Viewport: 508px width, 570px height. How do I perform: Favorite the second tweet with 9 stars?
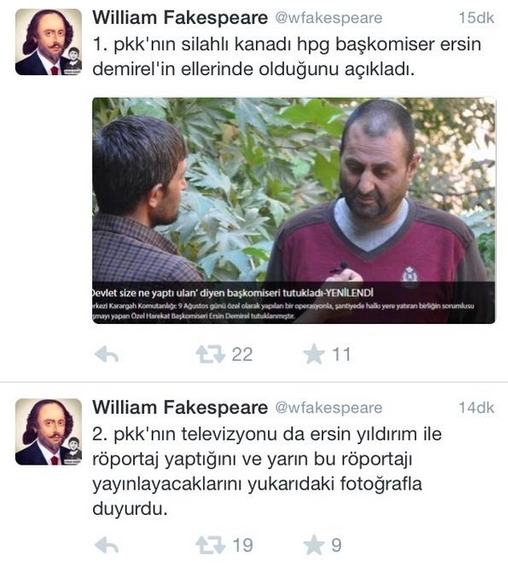click(x=314, y=545)
